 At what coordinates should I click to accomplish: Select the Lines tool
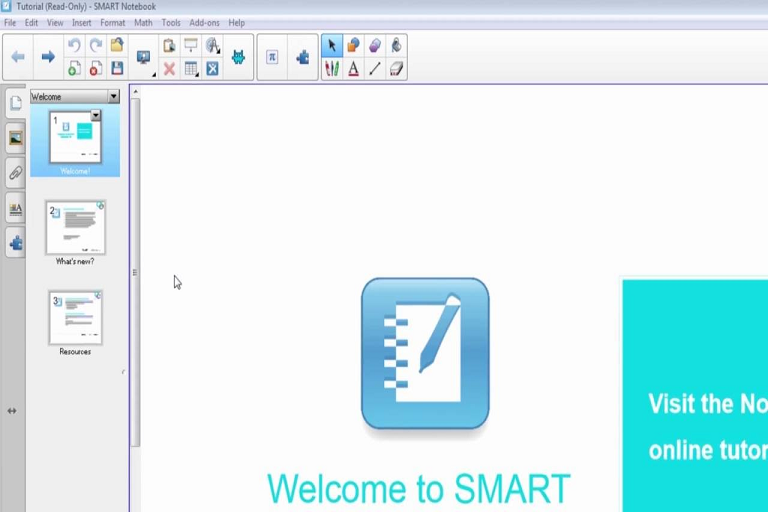[375, 69]
